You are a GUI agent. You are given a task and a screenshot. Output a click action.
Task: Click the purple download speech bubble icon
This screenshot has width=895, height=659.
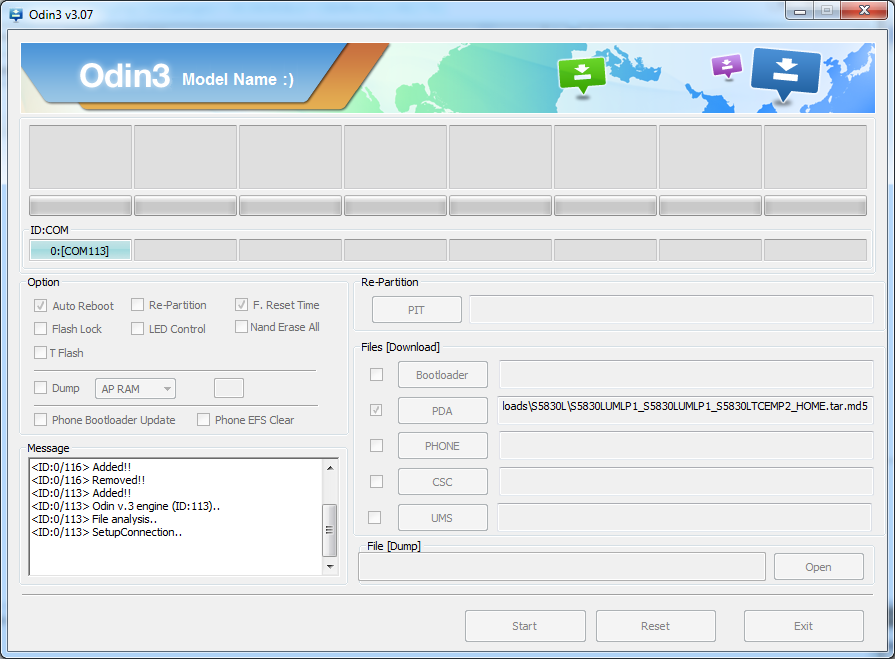coord(726,66)
